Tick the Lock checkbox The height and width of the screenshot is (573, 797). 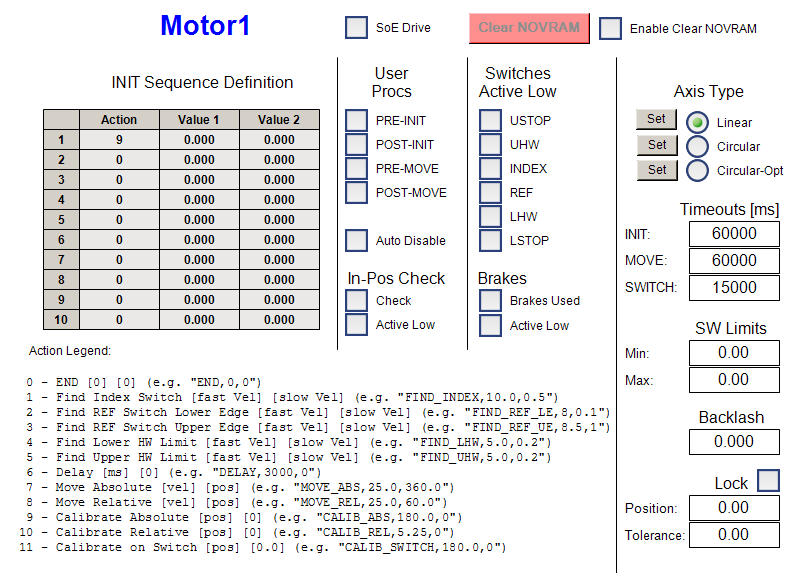point(769,480)
